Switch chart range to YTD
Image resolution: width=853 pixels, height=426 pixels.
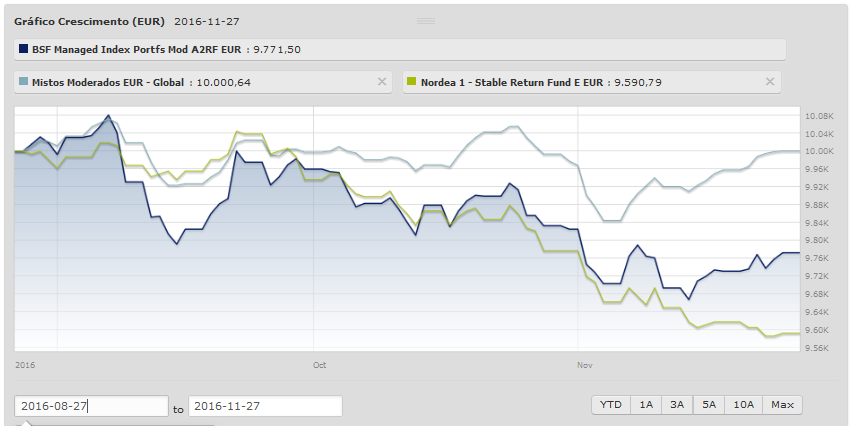[x=610, y=405]
